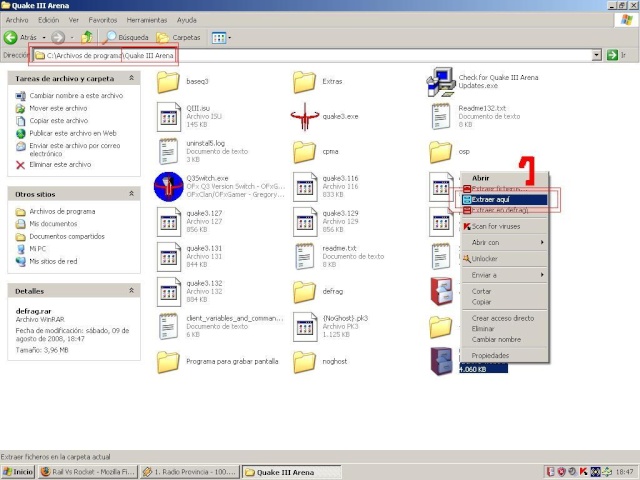Choose Propiedades in the context menu

(x=504, y=356)
